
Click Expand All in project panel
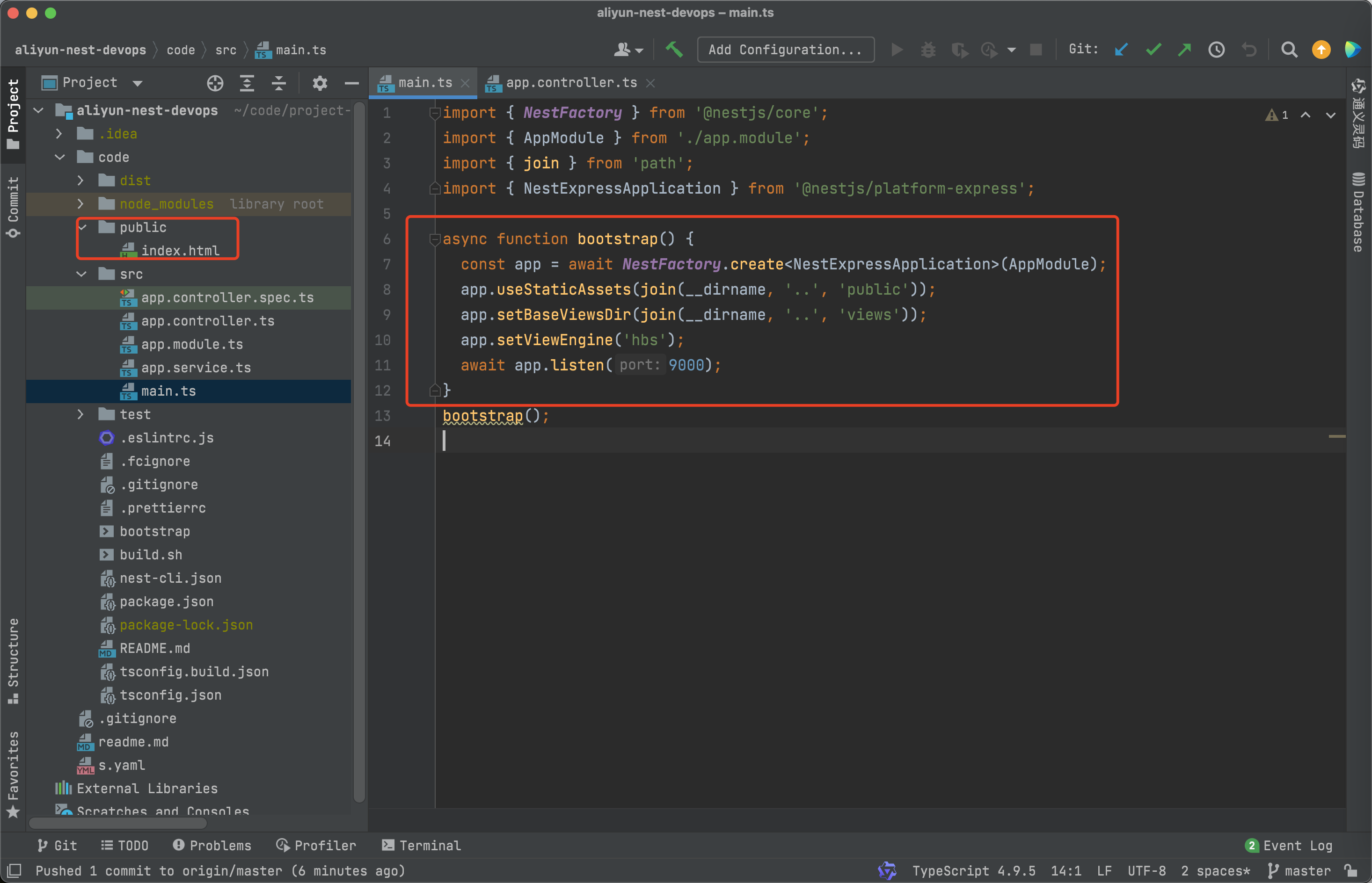tap(247, 83)
